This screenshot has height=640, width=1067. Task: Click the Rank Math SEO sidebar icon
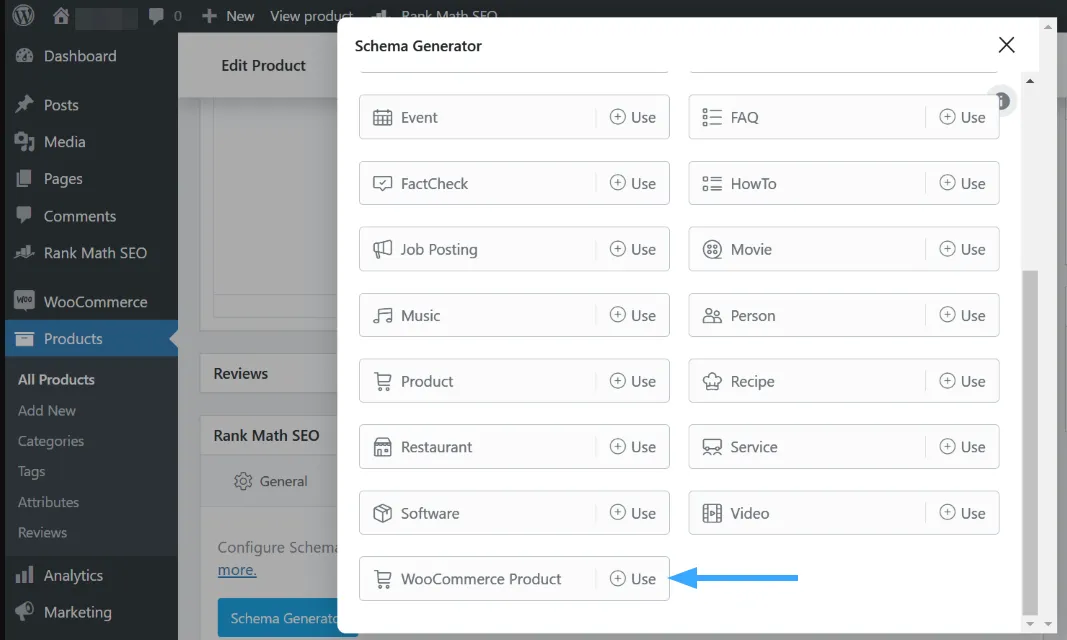click(x=24, y=252)
